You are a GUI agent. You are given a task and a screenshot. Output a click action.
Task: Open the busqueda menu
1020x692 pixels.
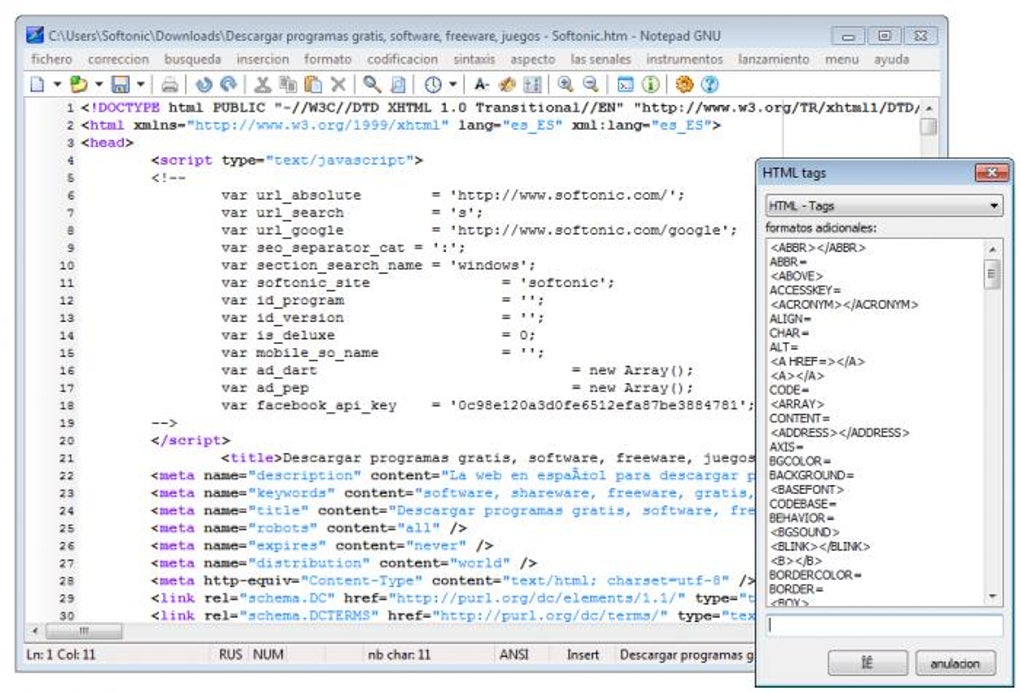click(x=193, y=59)
